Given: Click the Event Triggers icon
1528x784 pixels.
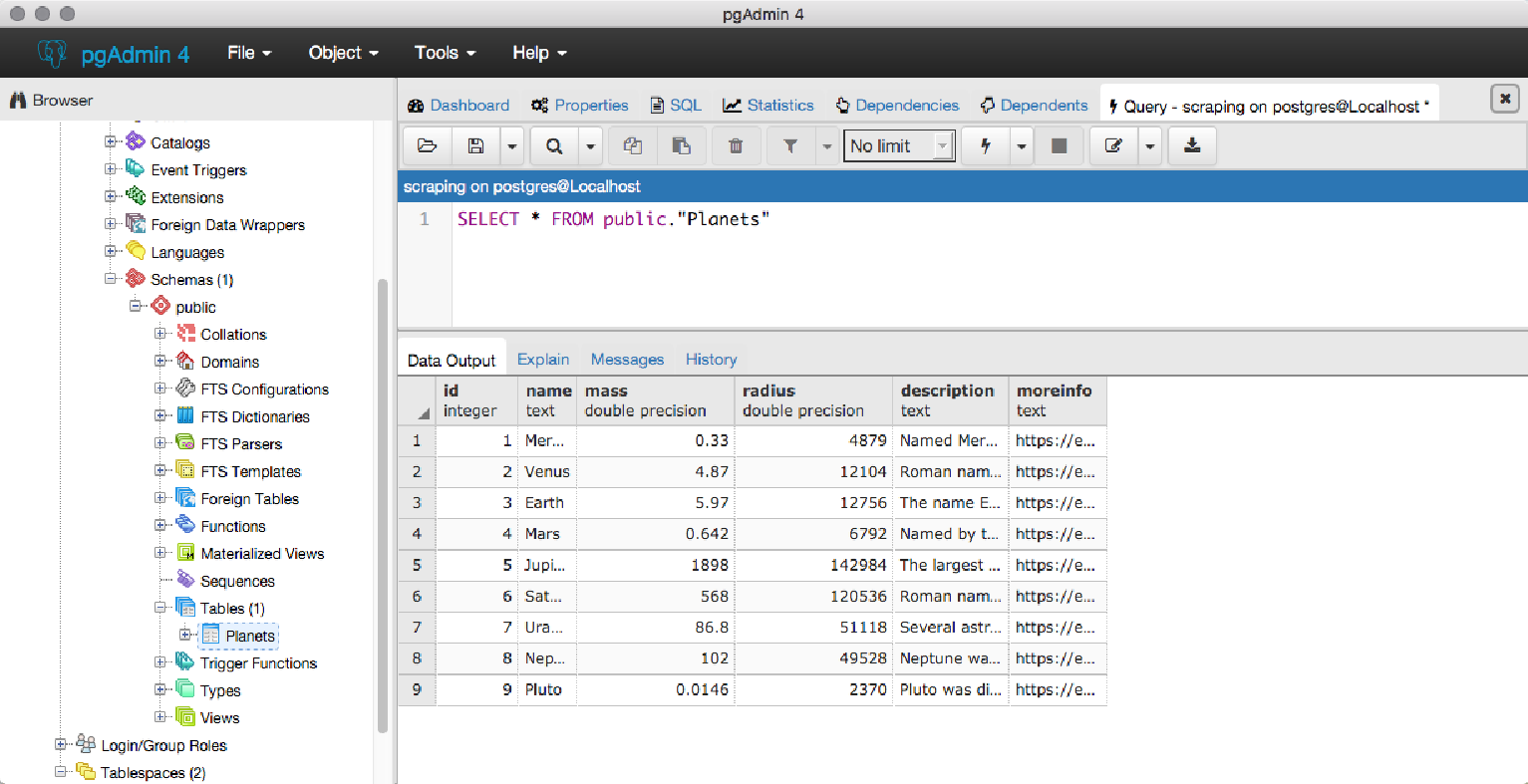Looking at the screenshot, I should pyautogui.click(x=136, y=169).
